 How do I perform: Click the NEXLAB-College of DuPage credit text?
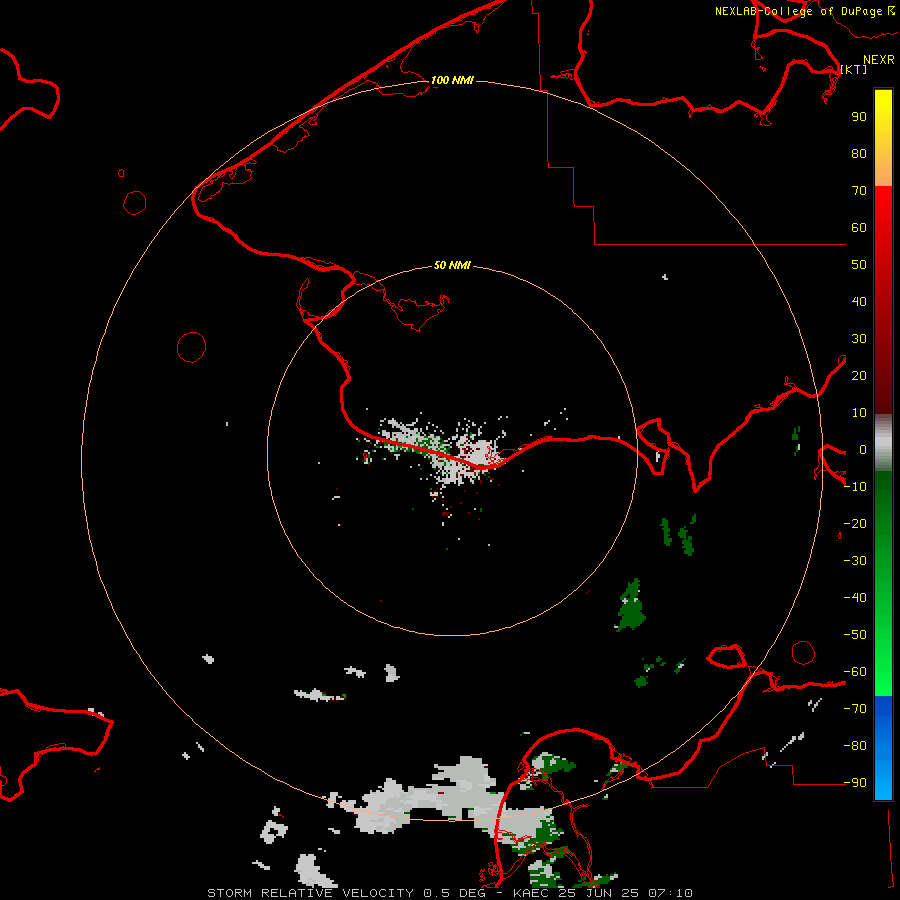[804, 11]
